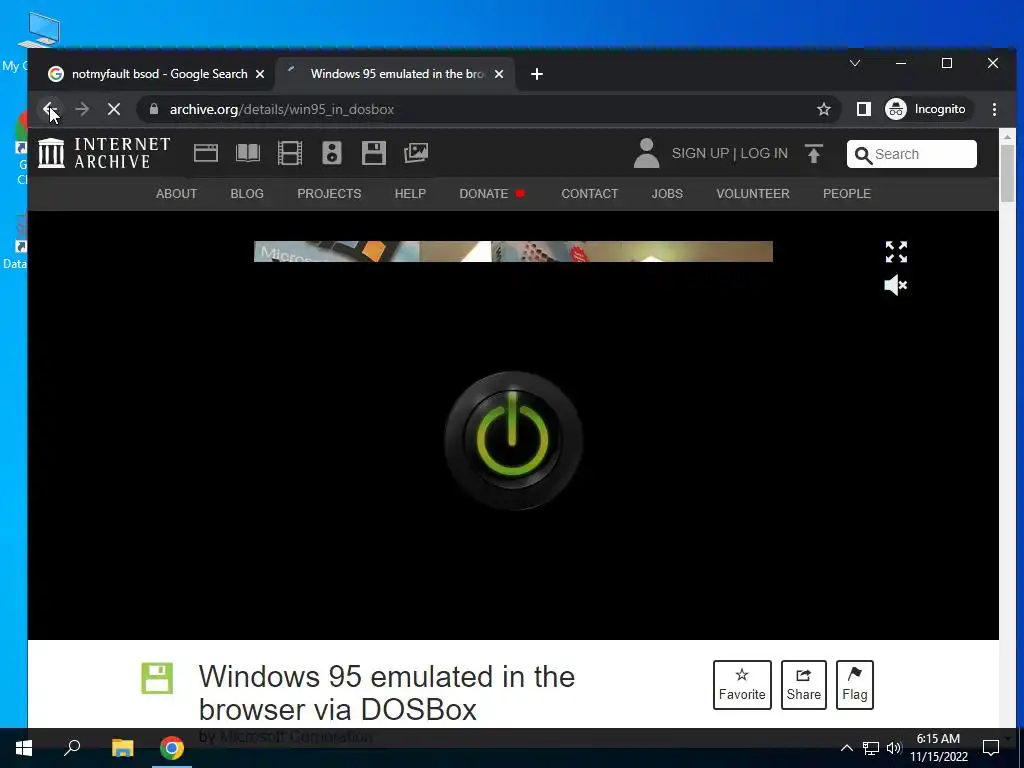The height and width of the screenshot is (768, 1024).
Task: Open the PEOPLE link
Action: pos(847,193)
